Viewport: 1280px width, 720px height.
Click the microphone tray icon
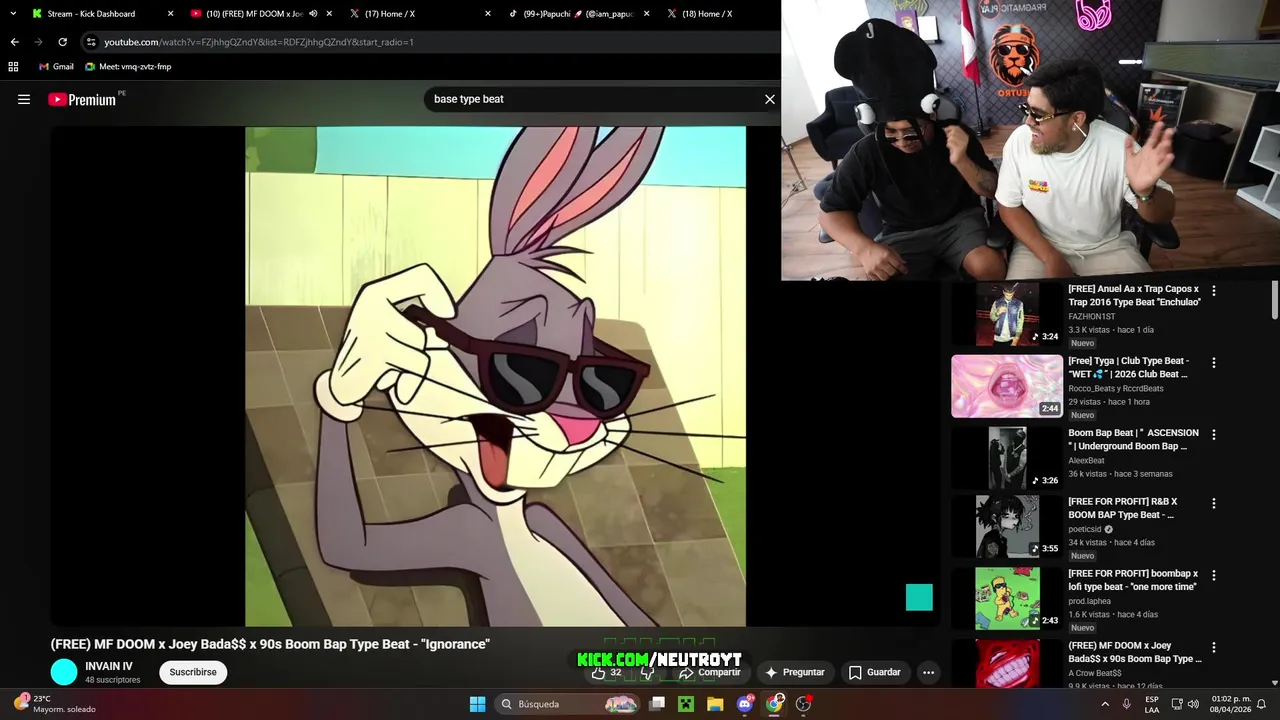tap(1127, 704)
